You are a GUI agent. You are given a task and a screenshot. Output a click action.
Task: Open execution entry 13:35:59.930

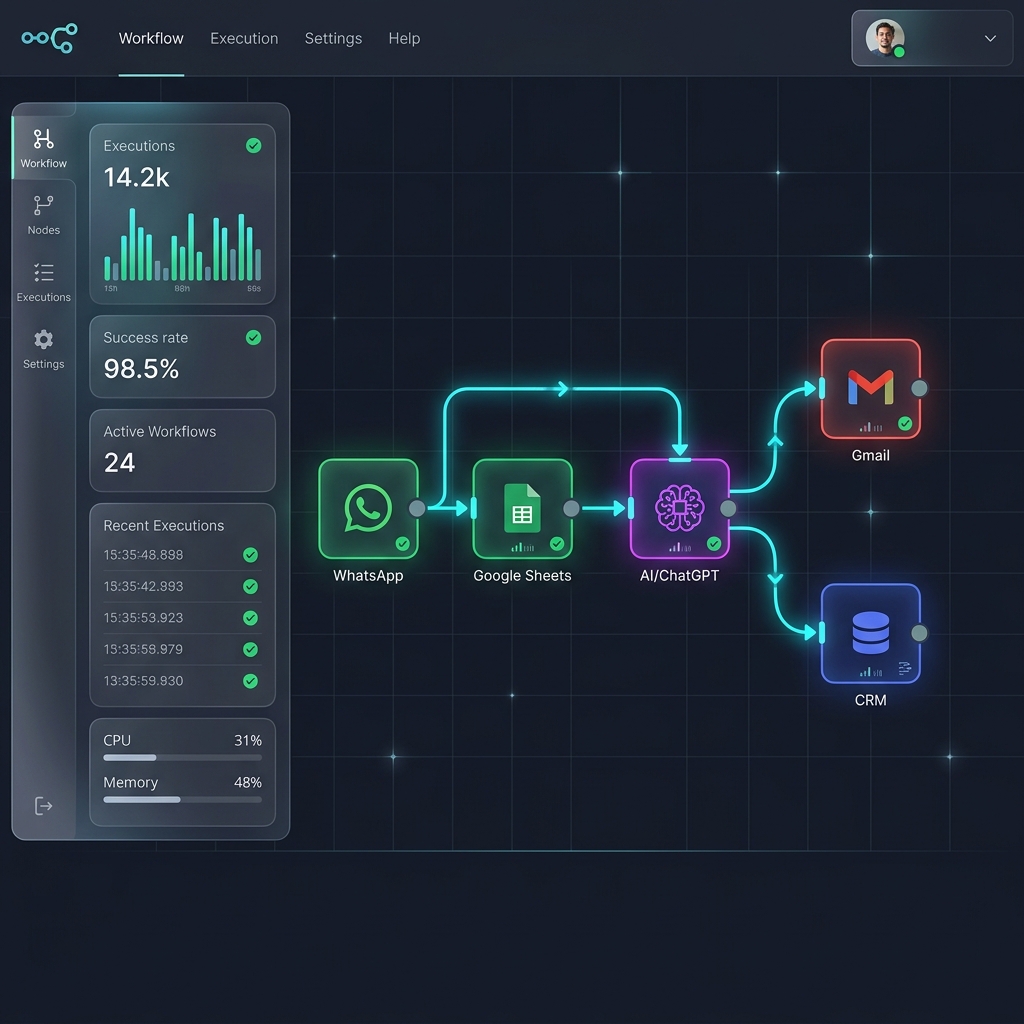tap(182, 681)
